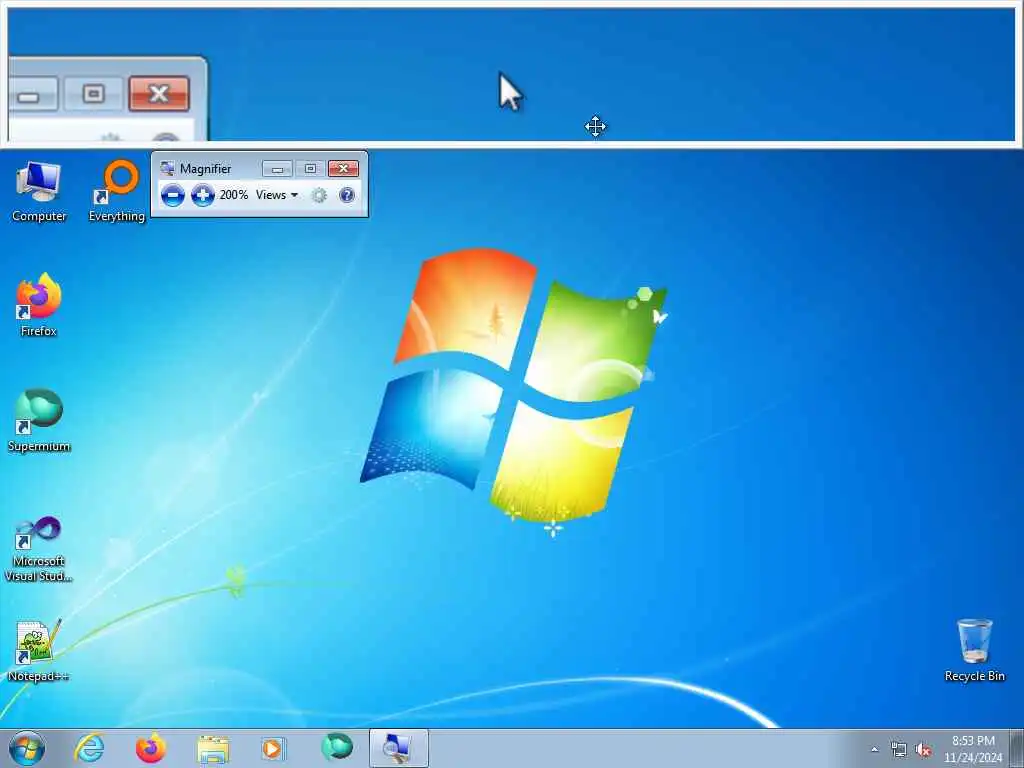Open the Magnifier Views dropdown

[x=277, y=195]
